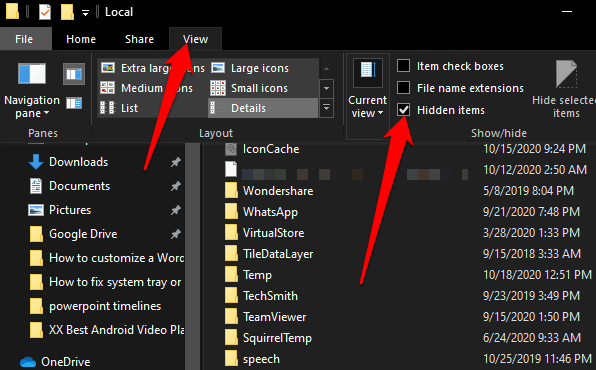Click the IconCache file icon
The height and width of the screenshot is (370, 596).
(x=231, y=149)
